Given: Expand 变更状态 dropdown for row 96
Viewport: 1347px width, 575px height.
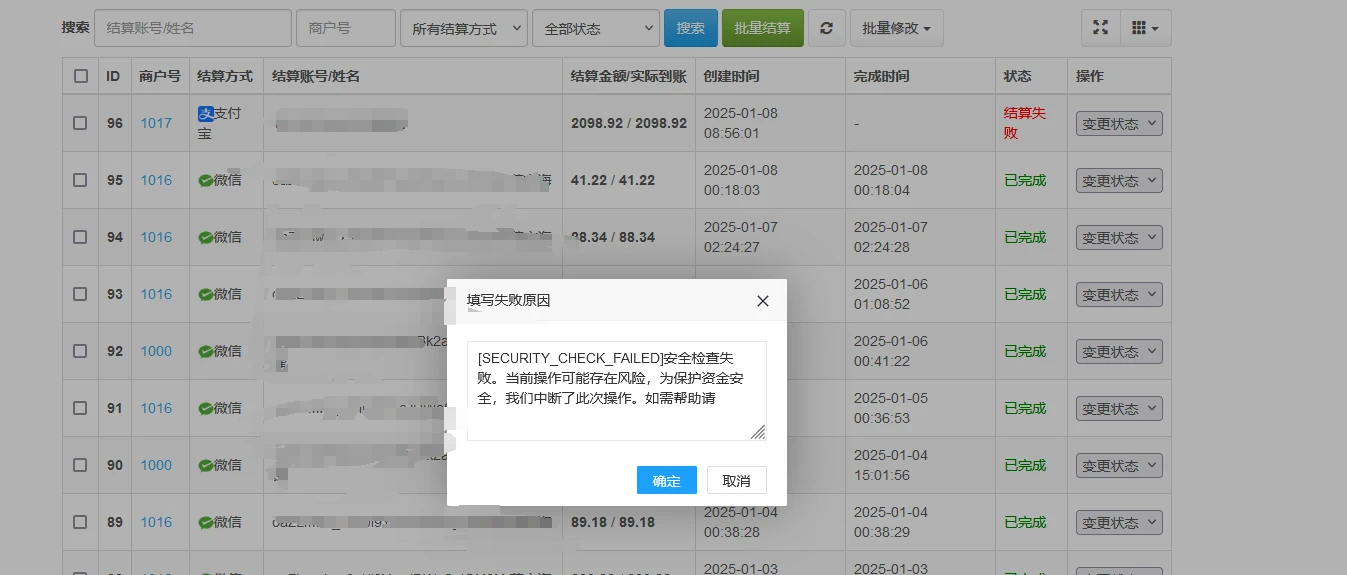Looking at the screenshot, I should pyautogui.click(x=1118, y=124).
